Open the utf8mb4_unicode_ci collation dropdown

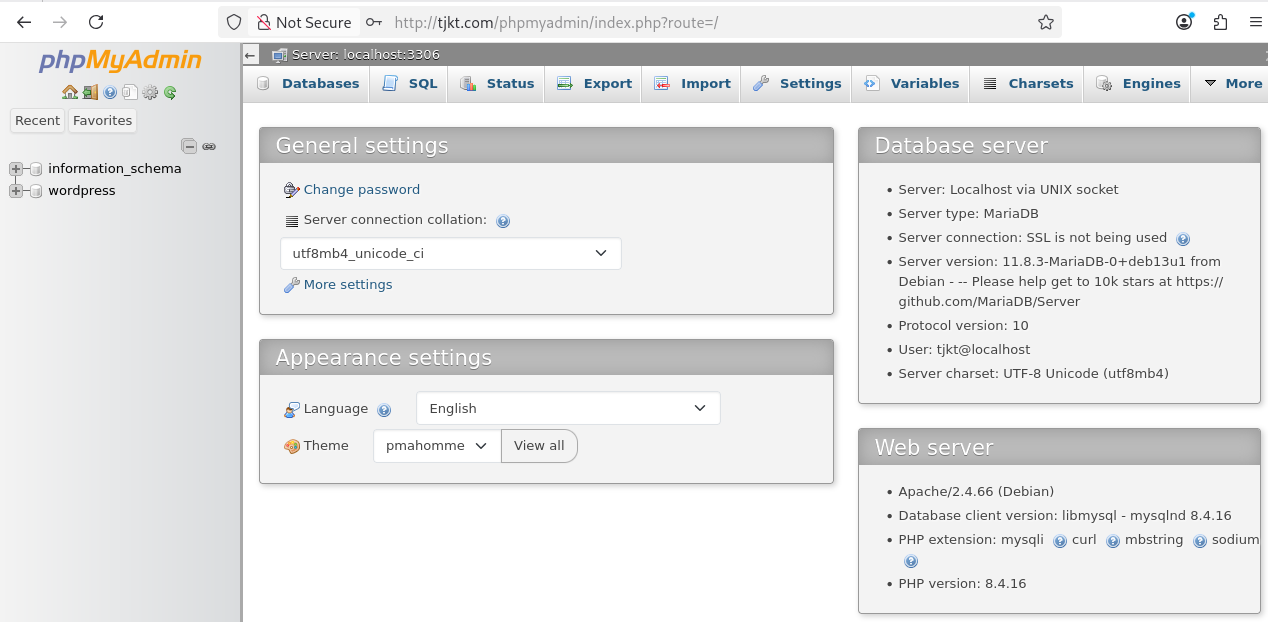pyautogui.click(x=450, y=254)
